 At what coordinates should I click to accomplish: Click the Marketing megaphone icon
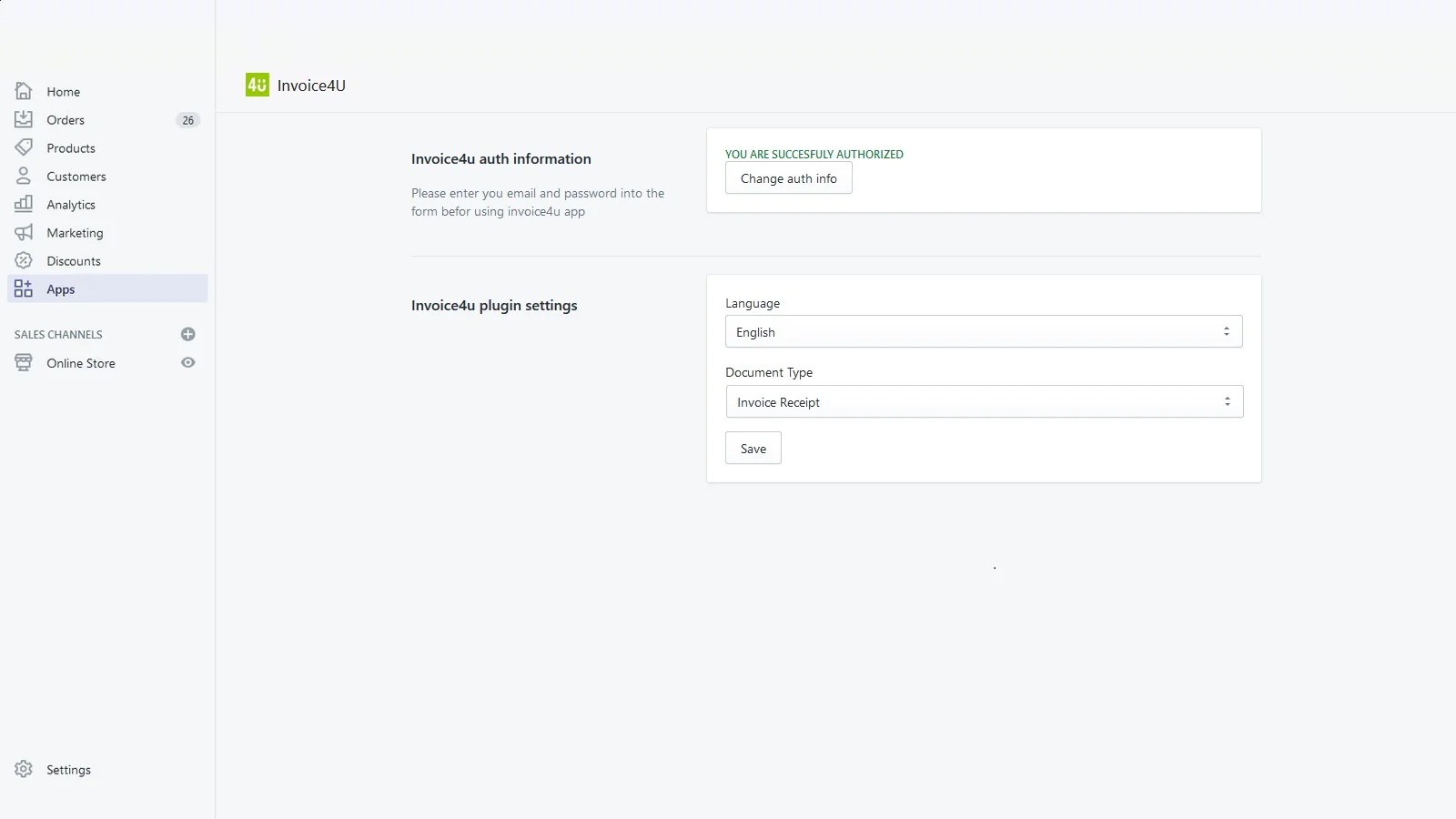click(24, 232)
